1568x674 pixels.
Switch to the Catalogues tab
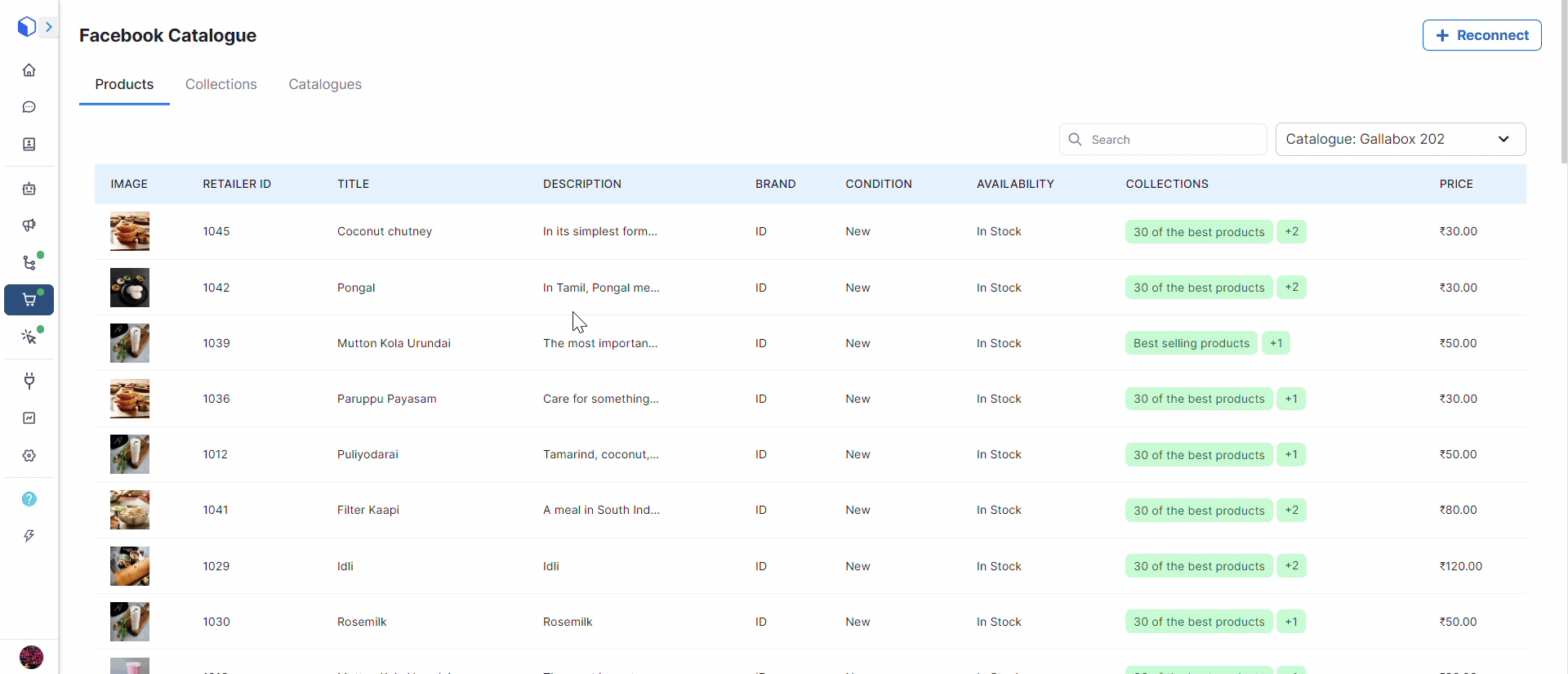(x=325, y=84)
